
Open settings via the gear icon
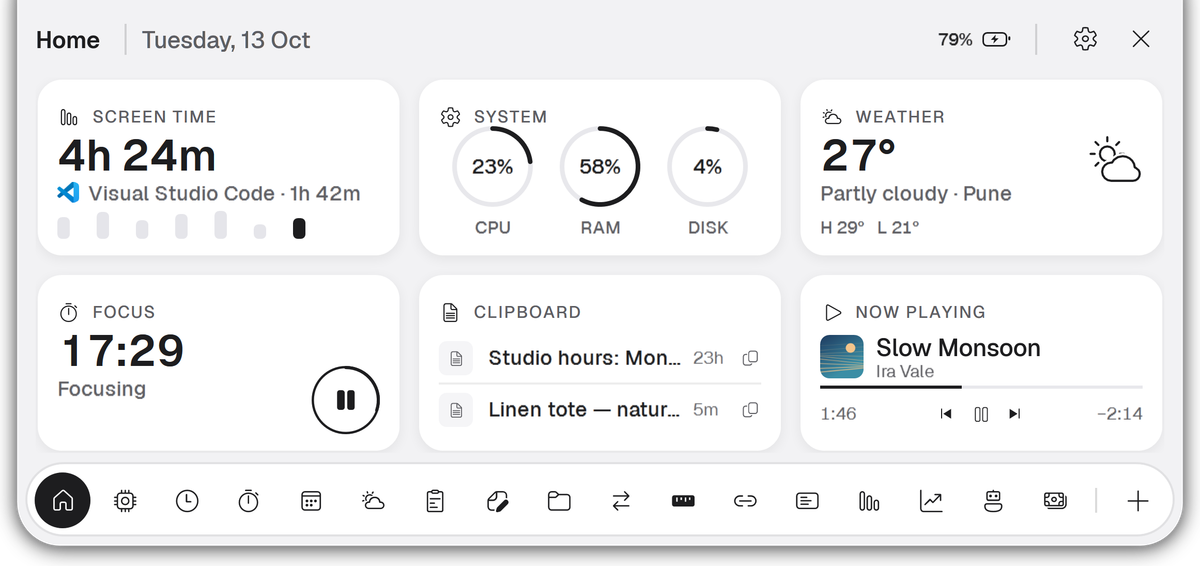tap(1085, 39)
